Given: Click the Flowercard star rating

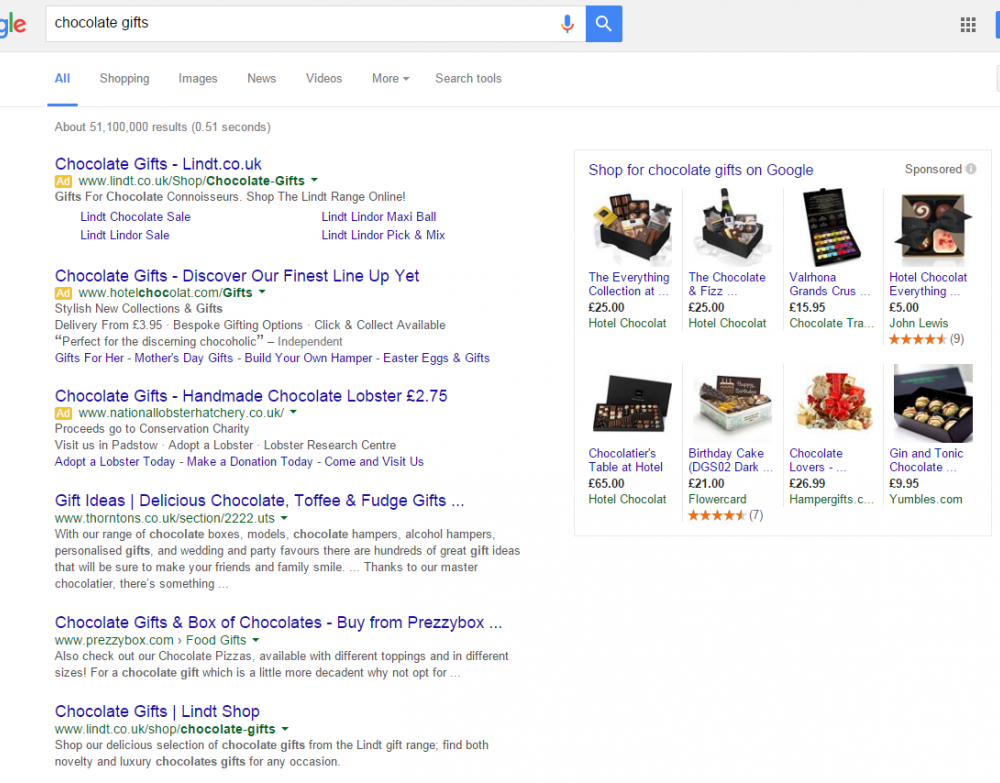Looking at the screenshot, I should pos(716,515).
